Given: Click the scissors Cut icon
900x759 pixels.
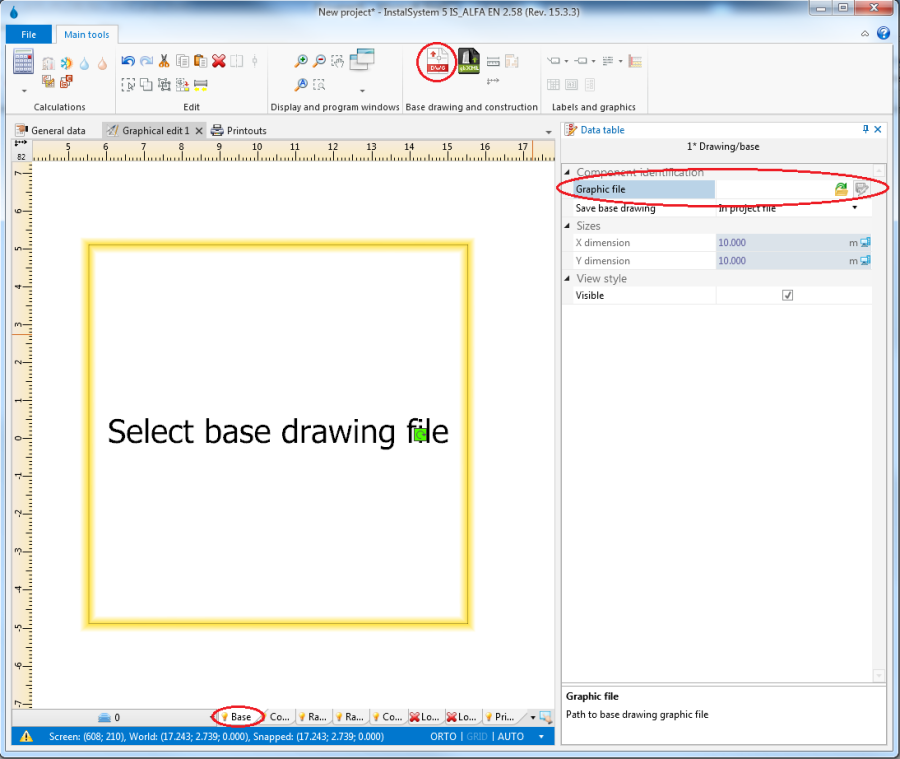Looking at the screenshot, I should [164, 62].
